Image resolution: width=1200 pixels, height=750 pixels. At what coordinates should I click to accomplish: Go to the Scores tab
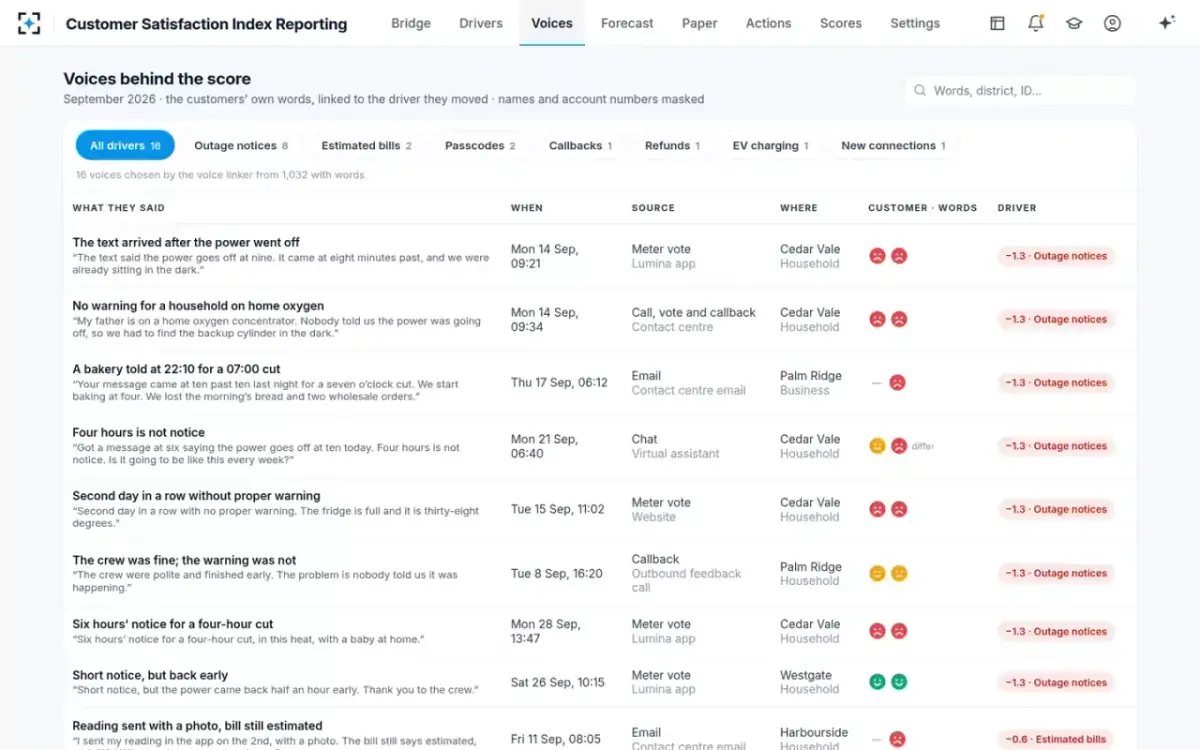pos(841,23)
